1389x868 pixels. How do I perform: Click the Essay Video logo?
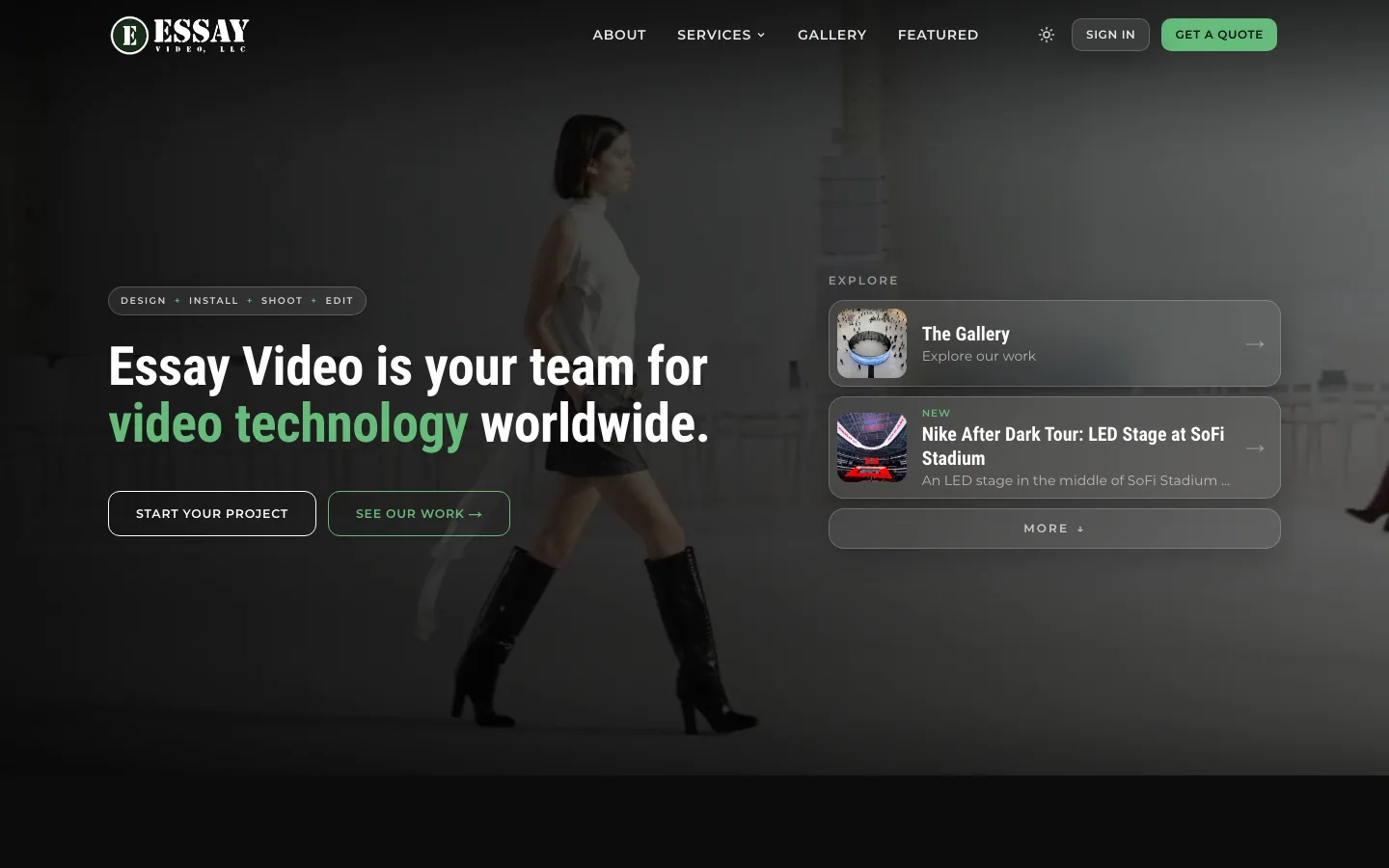coord(180,35)
